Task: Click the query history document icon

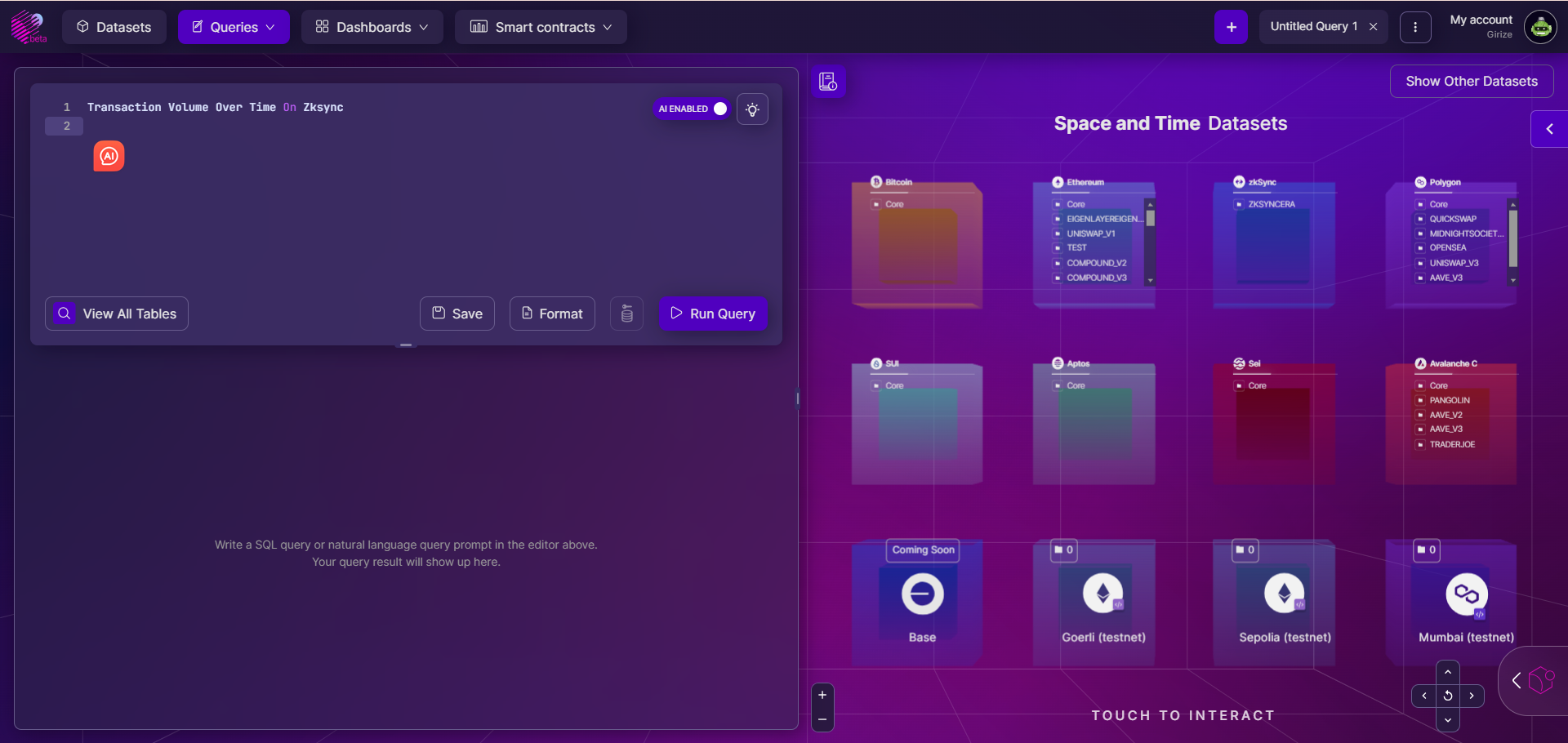Action: coord(828,81)
